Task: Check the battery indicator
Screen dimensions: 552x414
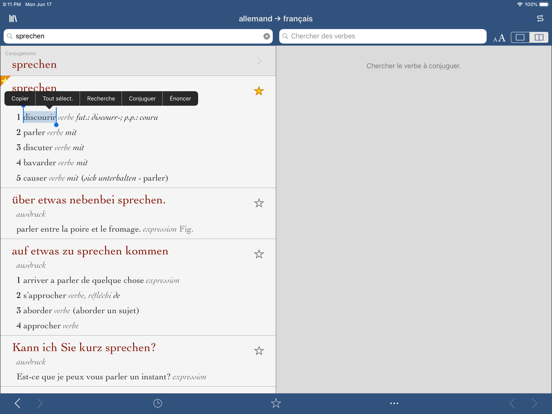Action: pyautogui.click(x=544, y=4)
